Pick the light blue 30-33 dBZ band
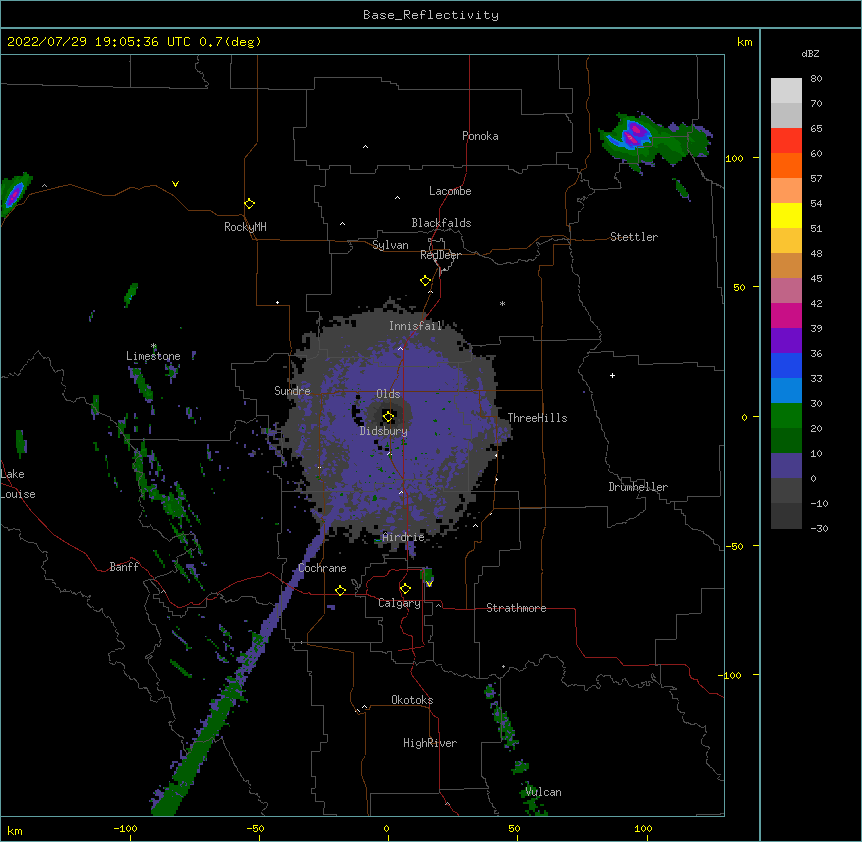Screen dimensions: 862x842 (786, 391)
